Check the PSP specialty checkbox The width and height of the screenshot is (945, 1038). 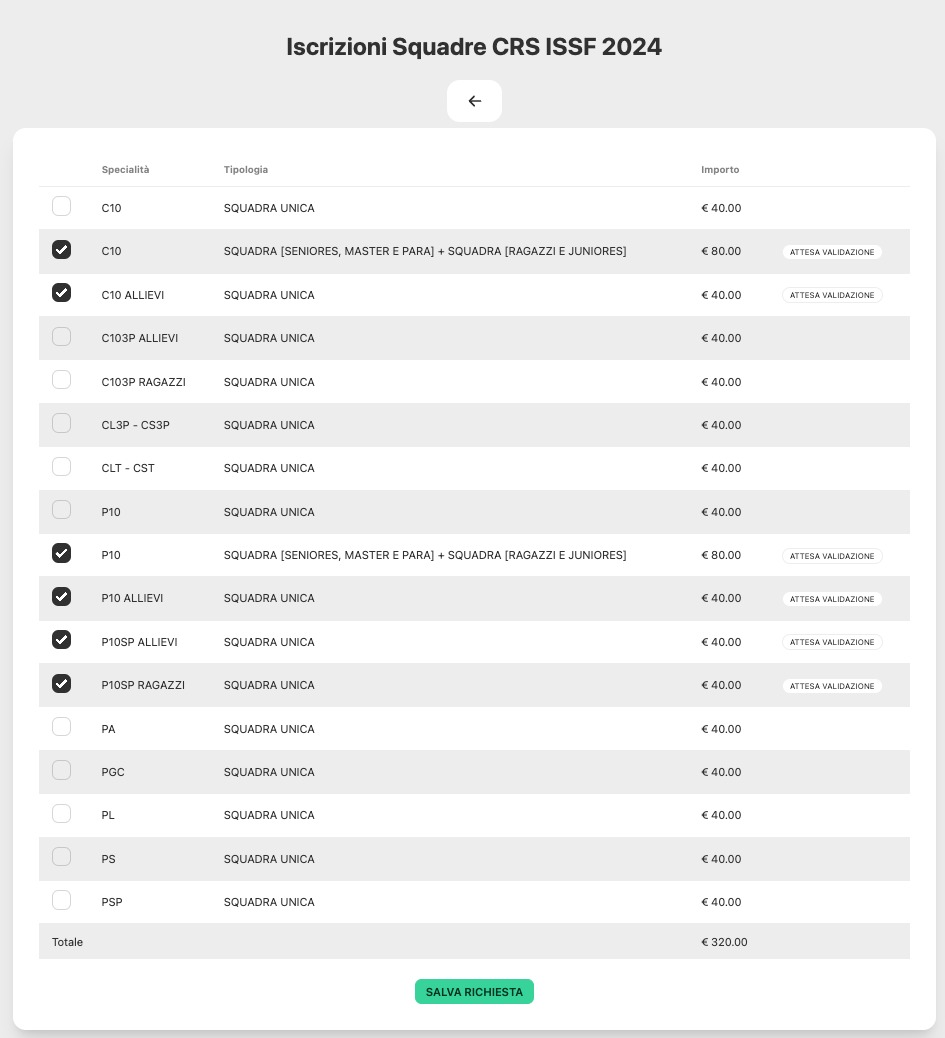(x=62, y=900)
